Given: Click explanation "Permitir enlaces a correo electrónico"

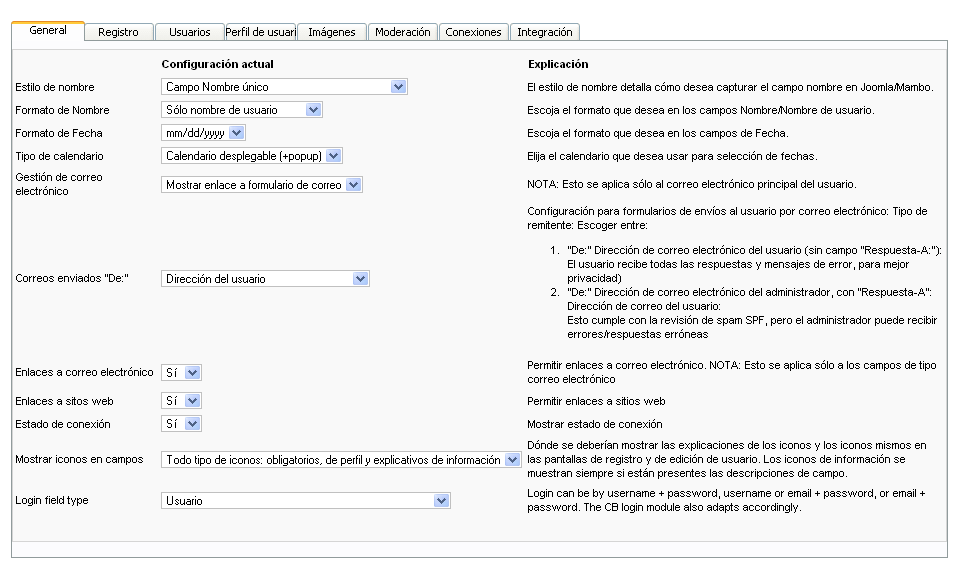Looking at the screenshot, I should [x=731, y=372].
